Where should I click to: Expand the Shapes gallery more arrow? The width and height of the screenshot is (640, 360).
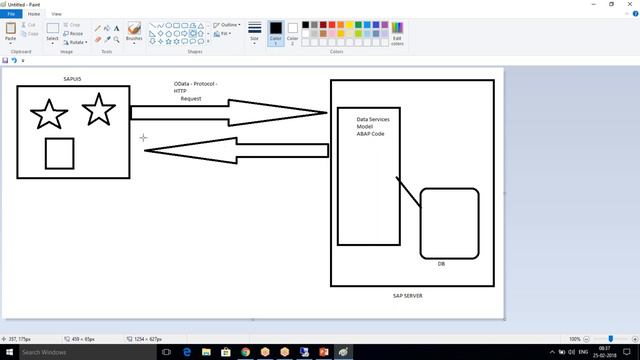point(208,42)
